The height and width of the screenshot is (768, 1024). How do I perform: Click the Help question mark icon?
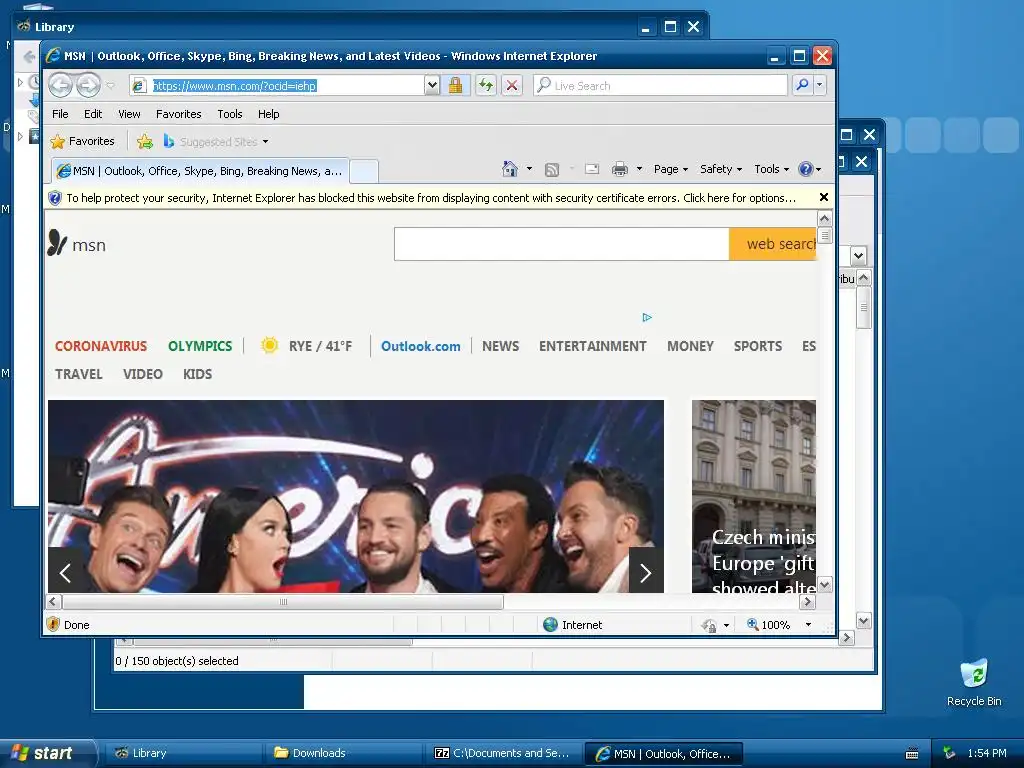click(806, 169)
